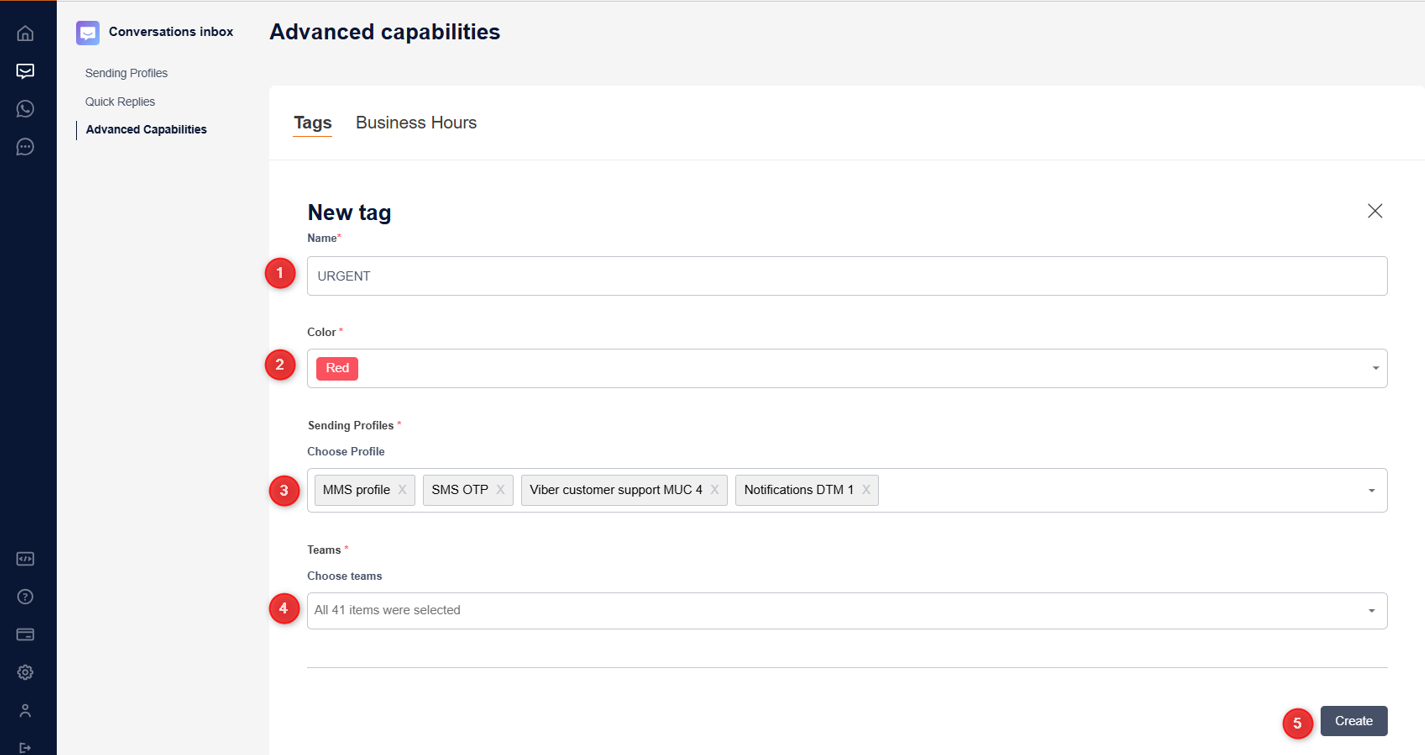1425x755 pixels.
Task: Open teams list showing All 41 items
Action: [x=847, y=611]
